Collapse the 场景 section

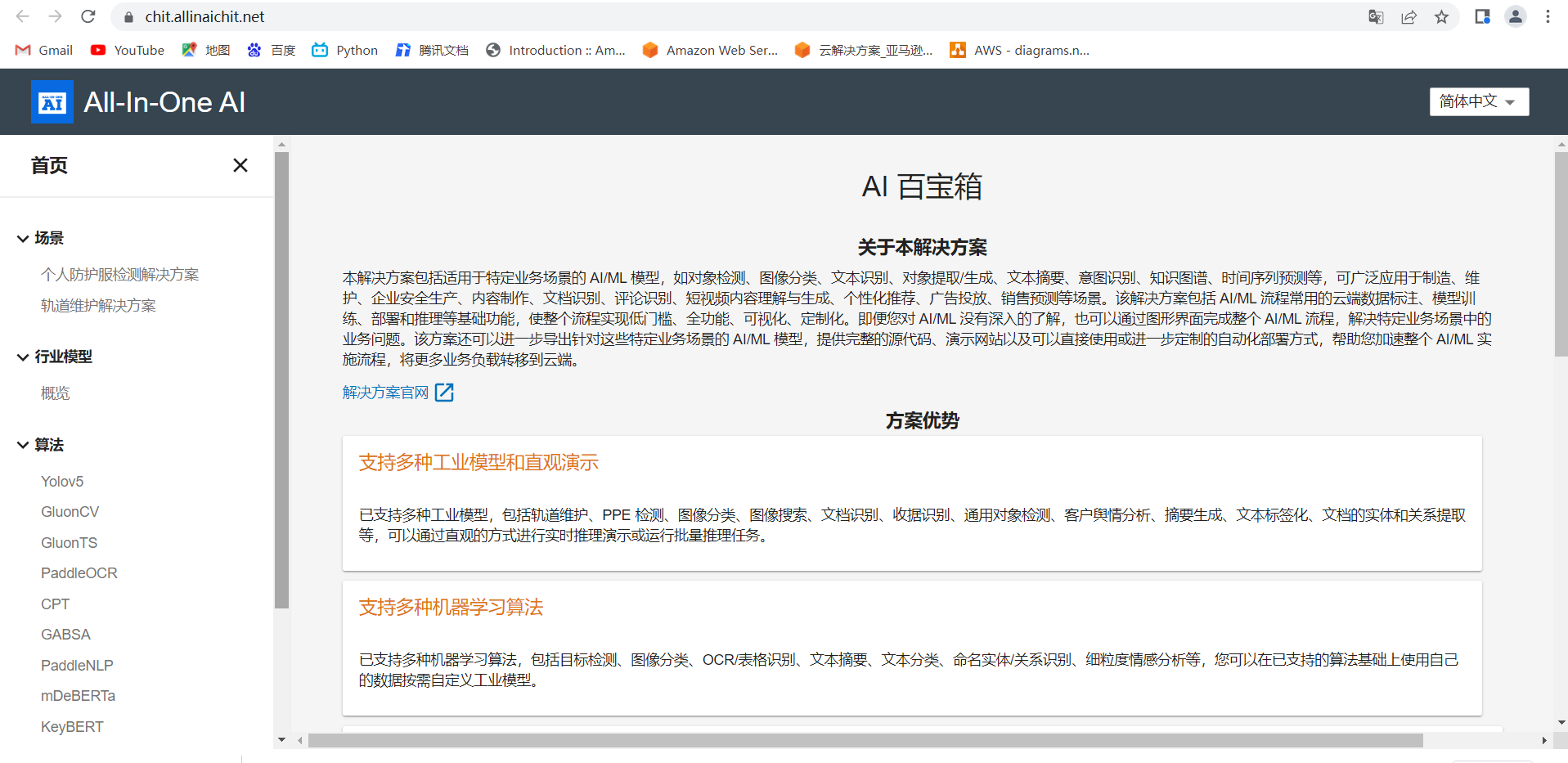[x=23, y=239]
